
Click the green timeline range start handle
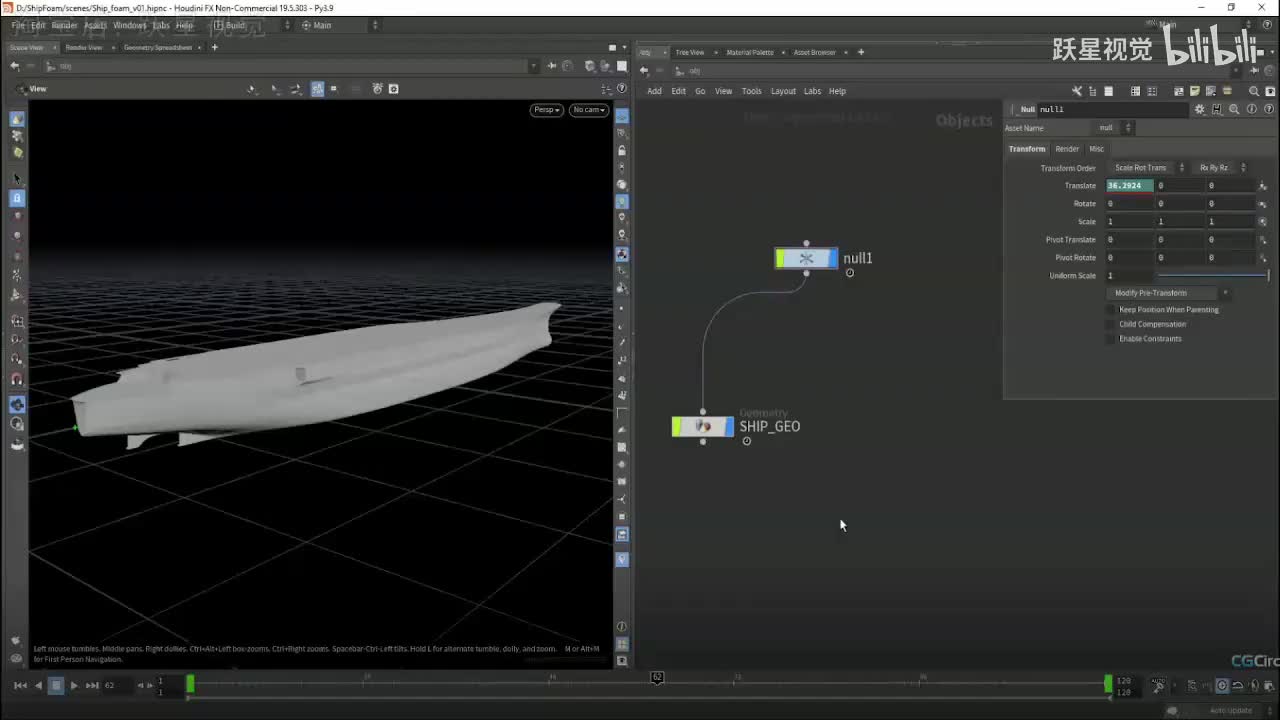pyautogui.click(x=190, y=684)
